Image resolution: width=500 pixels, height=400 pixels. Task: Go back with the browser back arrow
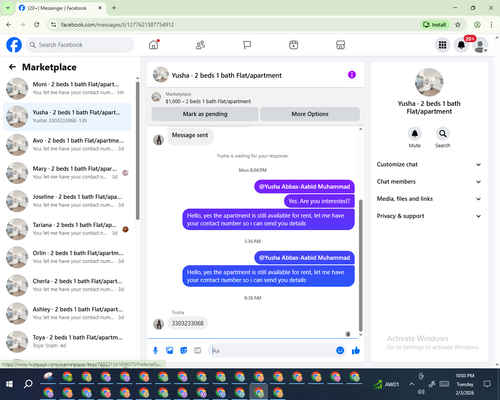(x=9, y=25)
